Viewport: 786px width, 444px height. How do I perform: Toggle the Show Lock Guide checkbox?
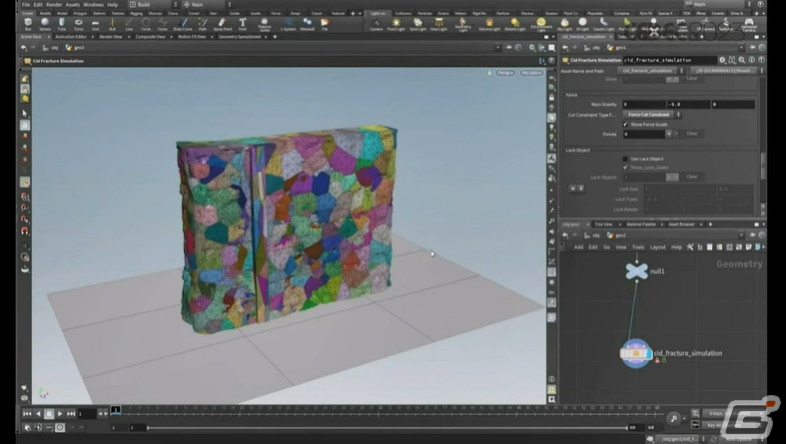[x=625, y=167]
